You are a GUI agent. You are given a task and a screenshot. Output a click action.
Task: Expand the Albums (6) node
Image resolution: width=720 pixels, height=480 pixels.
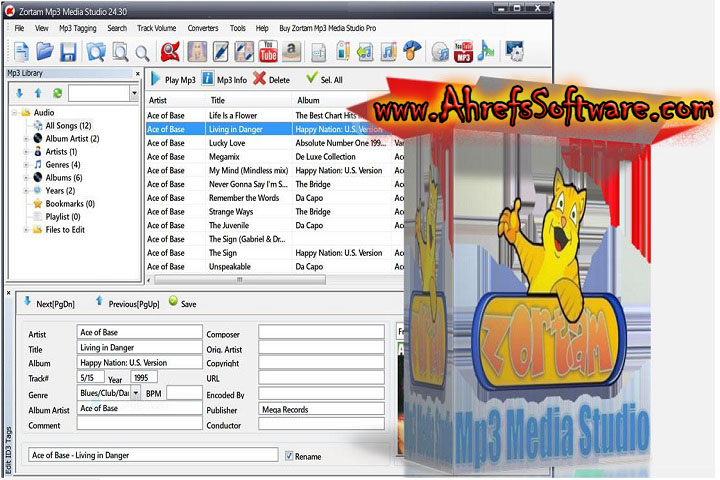pyautogui.click(x=26, y=177)
